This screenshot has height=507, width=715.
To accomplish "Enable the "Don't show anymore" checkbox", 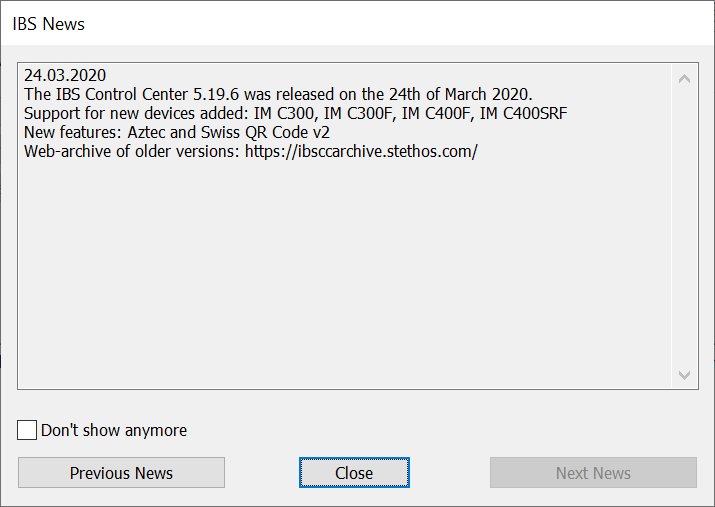I will (28, 430).
